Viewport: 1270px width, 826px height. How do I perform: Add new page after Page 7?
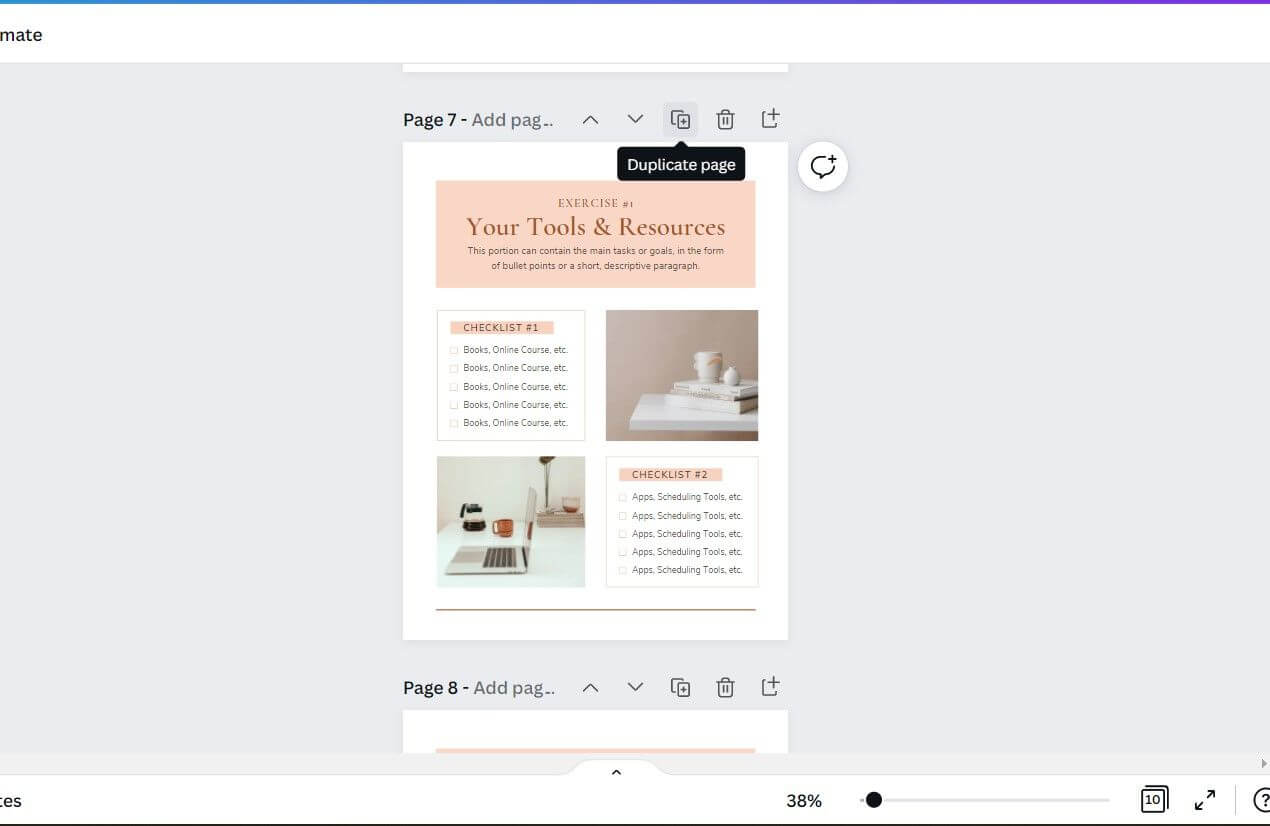coord(770,119)
